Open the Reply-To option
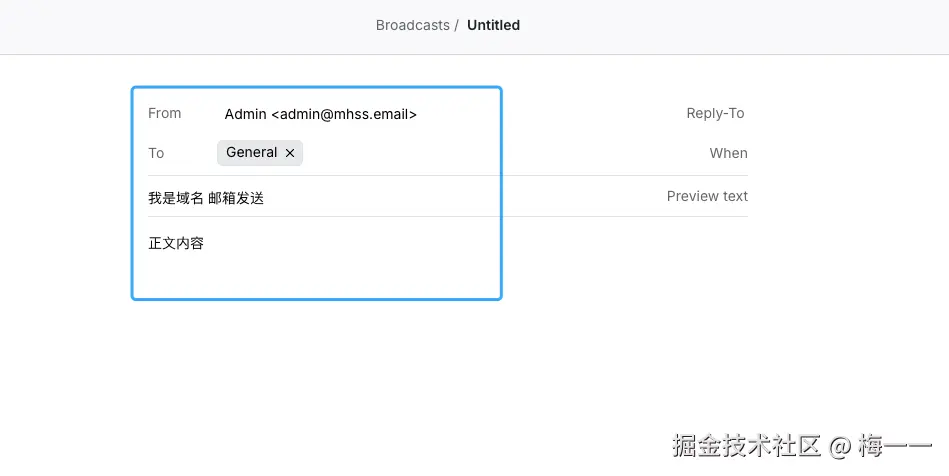 [x=715, y=113]
